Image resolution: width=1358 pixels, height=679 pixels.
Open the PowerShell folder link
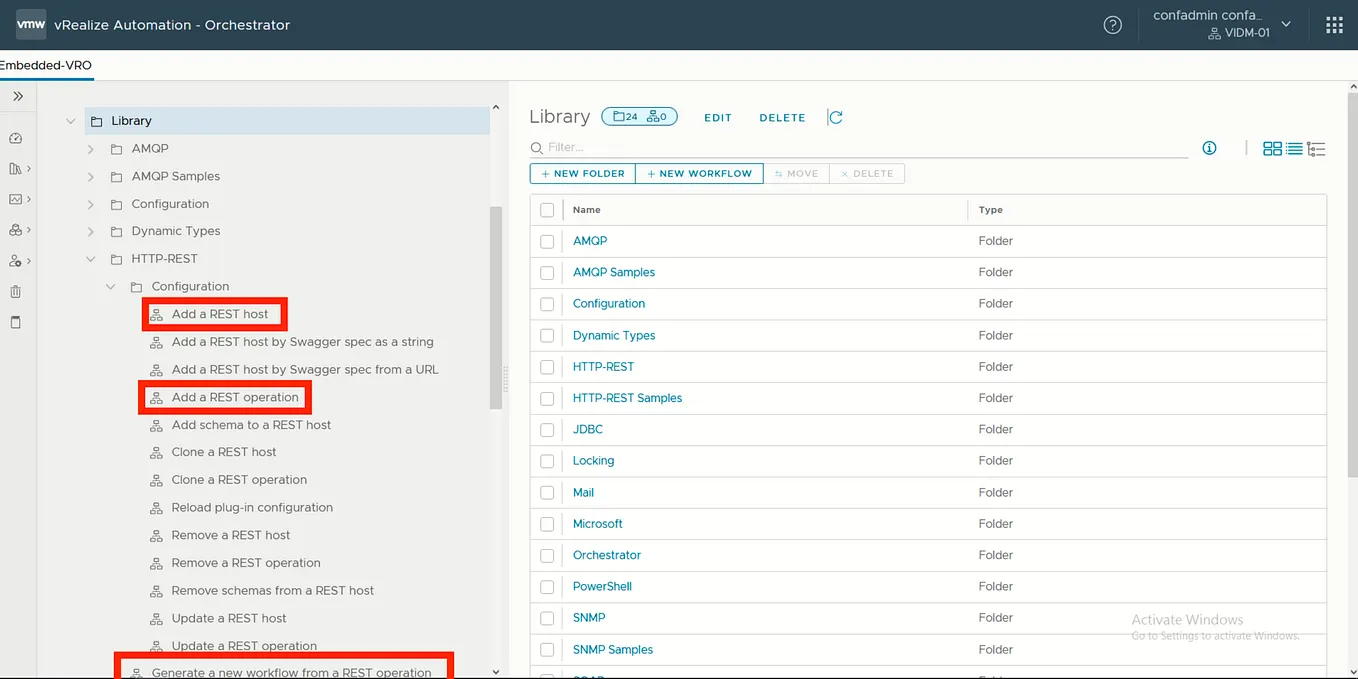[x=602, y=586]
